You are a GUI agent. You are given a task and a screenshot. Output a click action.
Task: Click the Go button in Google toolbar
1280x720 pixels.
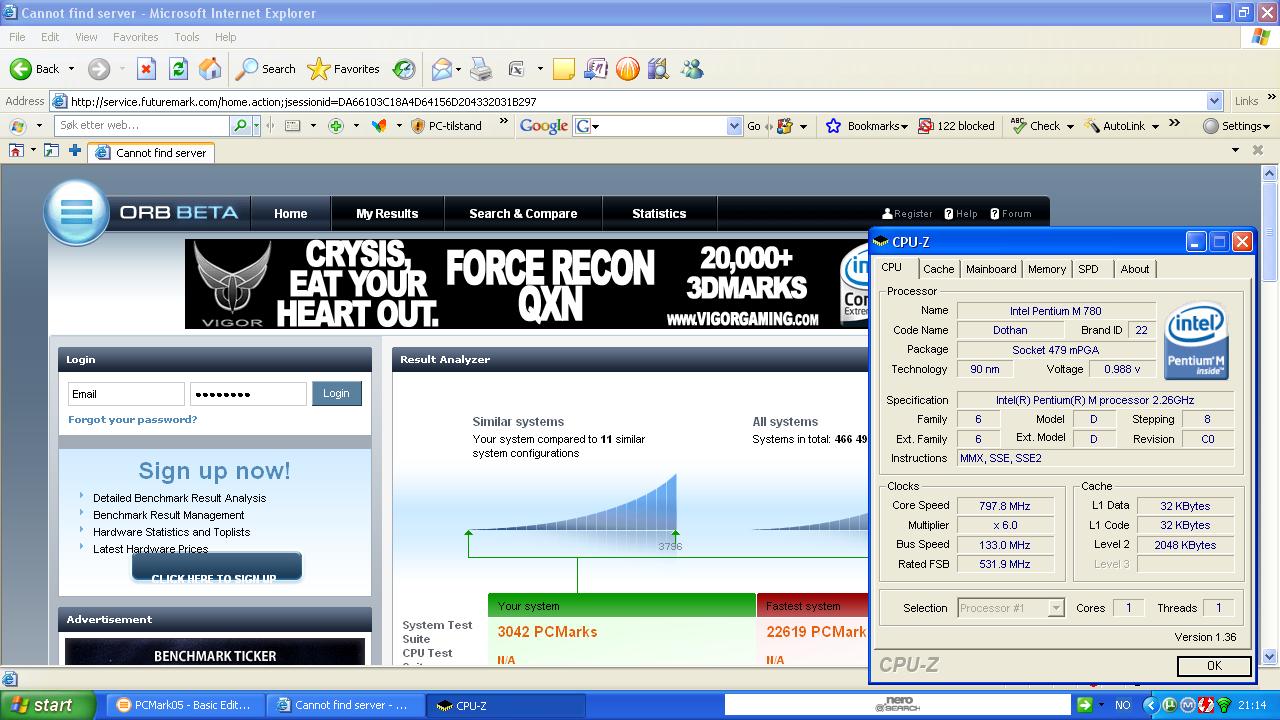pos(753,126)
